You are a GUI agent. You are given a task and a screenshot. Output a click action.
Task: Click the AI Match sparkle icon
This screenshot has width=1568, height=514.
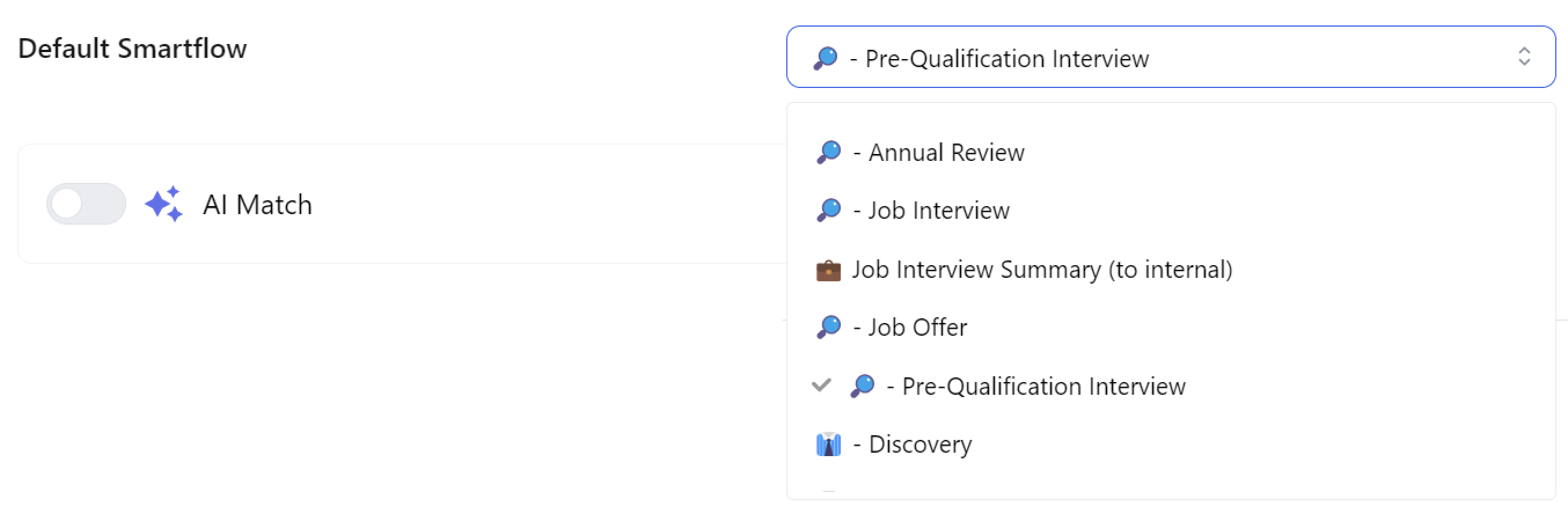(x=164, y=204)
